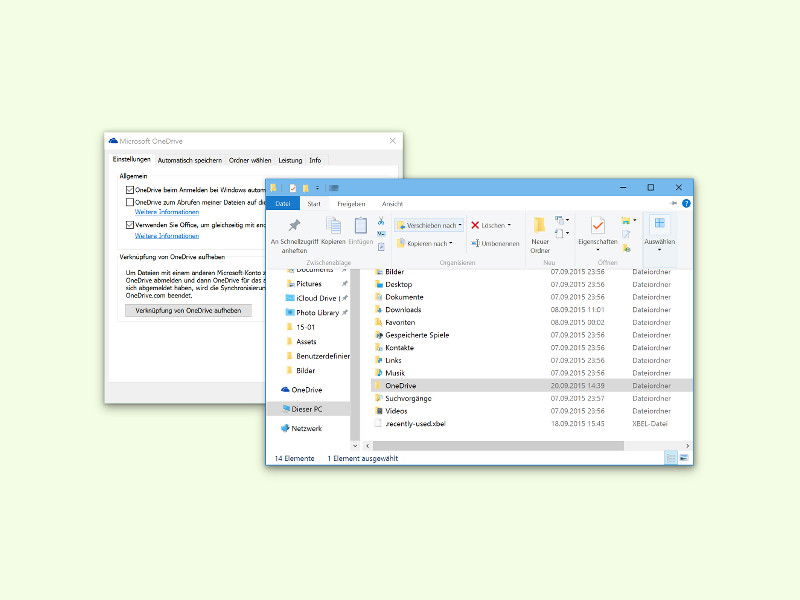Click the navigation pane scroll down arrow
800x600 pixels.
tap(355, 446)
